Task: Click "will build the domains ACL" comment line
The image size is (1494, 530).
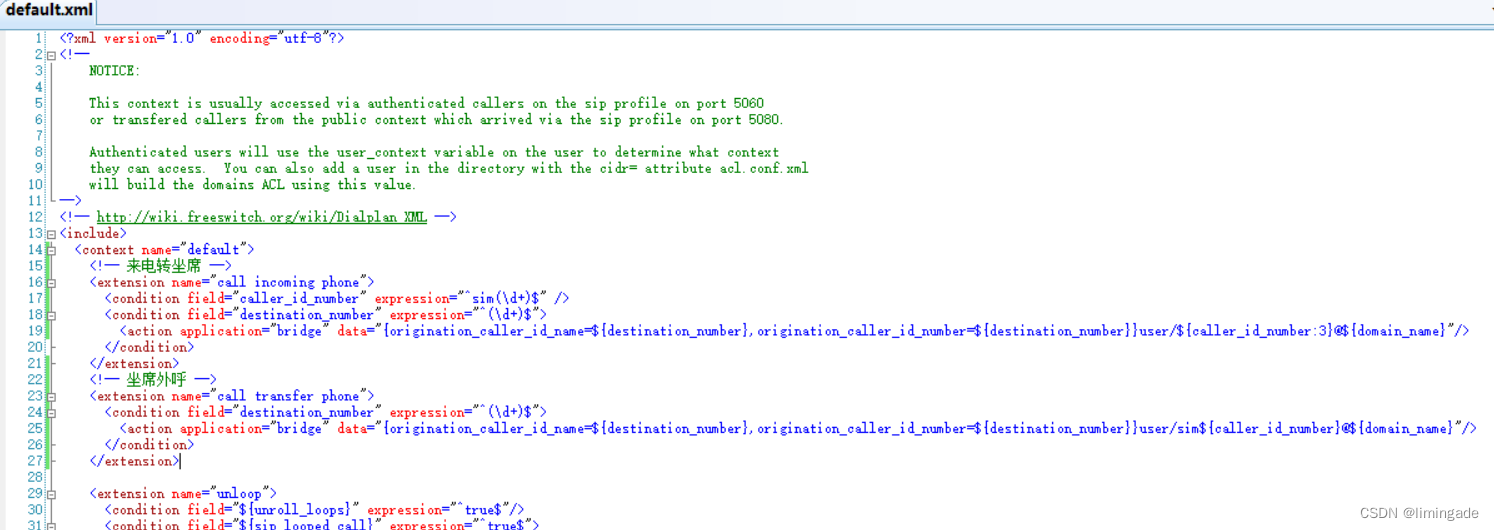Action: click(253, 185)
